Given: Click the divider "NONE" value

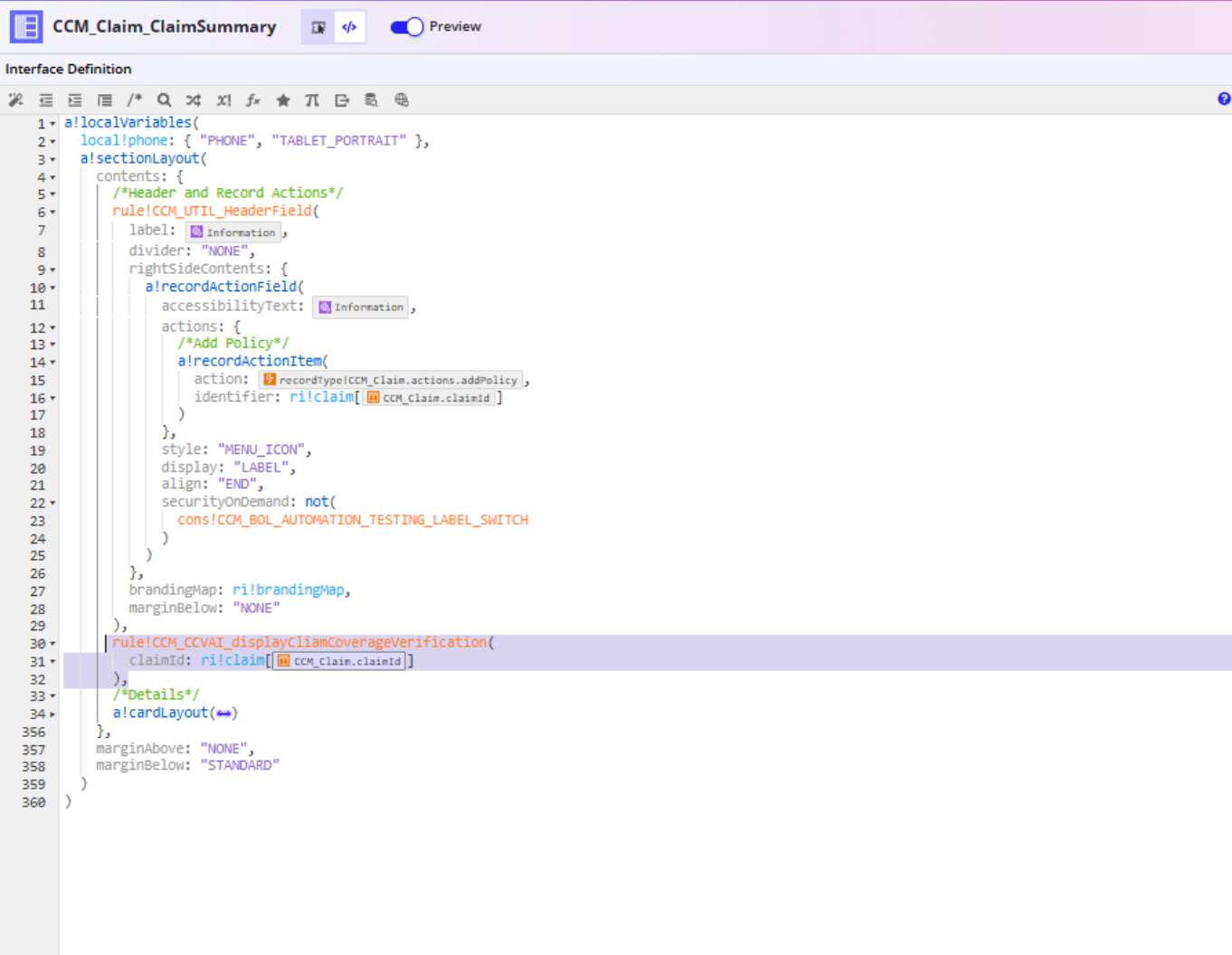Looking at the screenshot, I should tap(224, 251).
